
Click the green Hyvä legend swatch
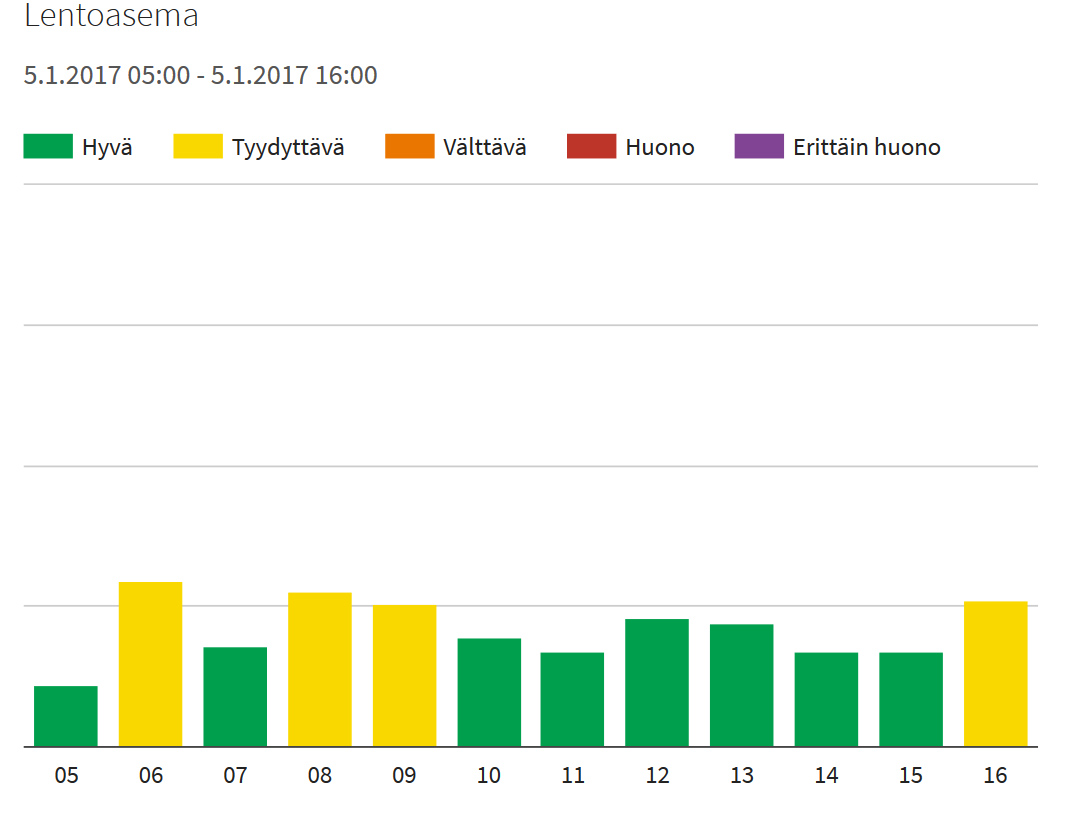(x=48, y=147)
